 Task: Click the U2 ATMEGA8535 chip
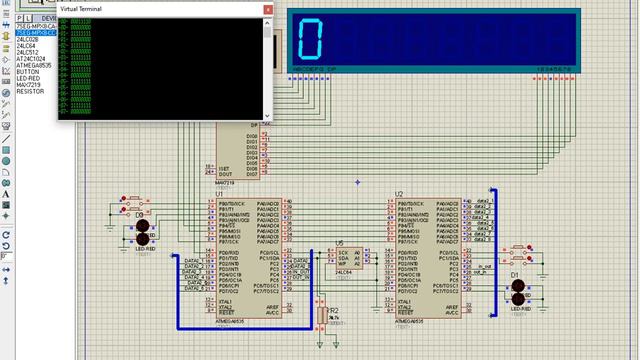[429, 258]
